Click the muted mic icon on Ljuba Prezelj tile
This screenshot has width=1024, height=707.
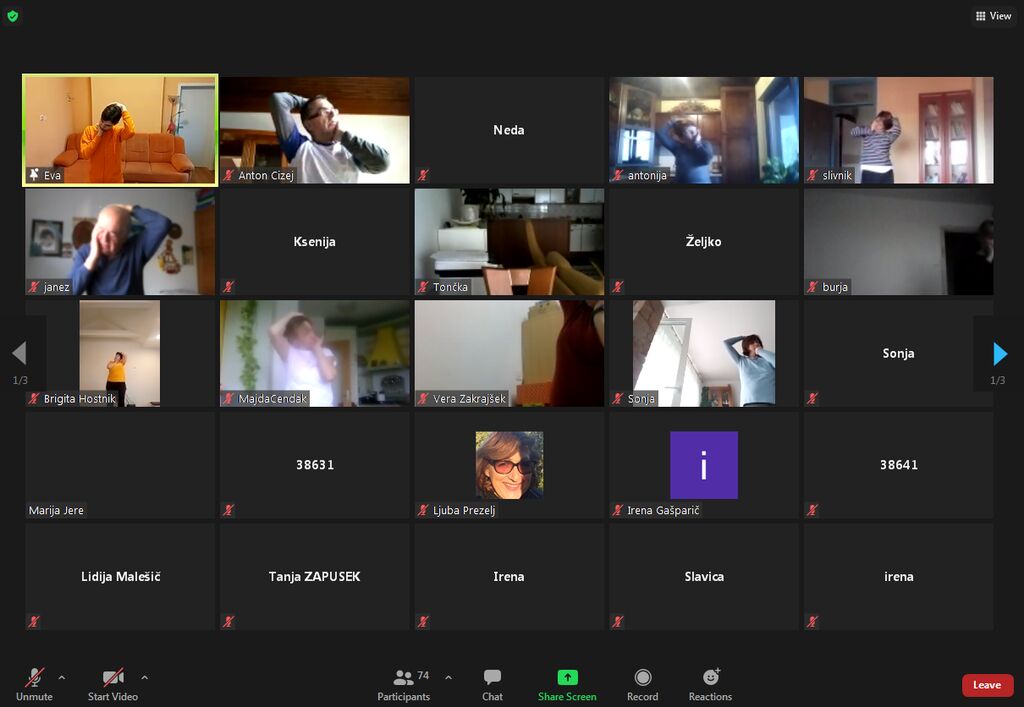click(x=424, y=510)
